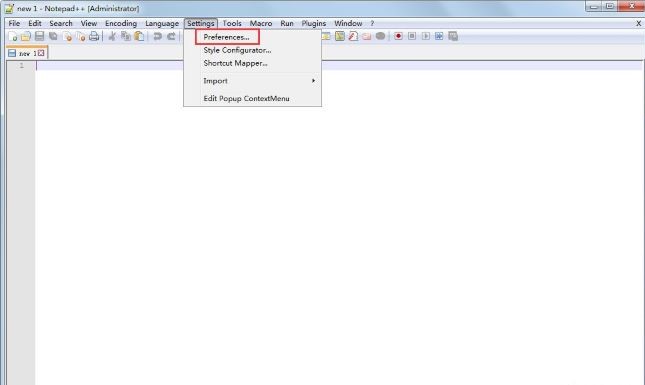Click the Stop Recording macro icon

click(412, 36)
